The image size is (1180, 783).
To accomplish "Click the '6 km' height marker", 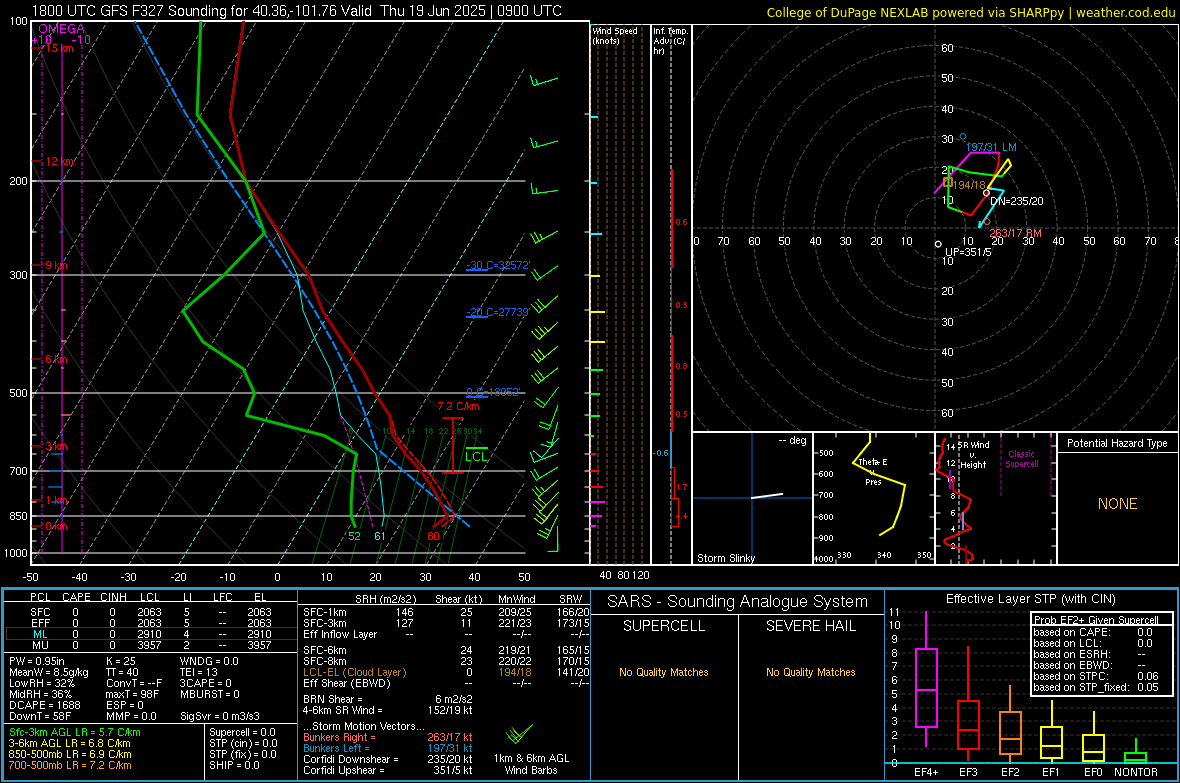I will coord(56,359).
